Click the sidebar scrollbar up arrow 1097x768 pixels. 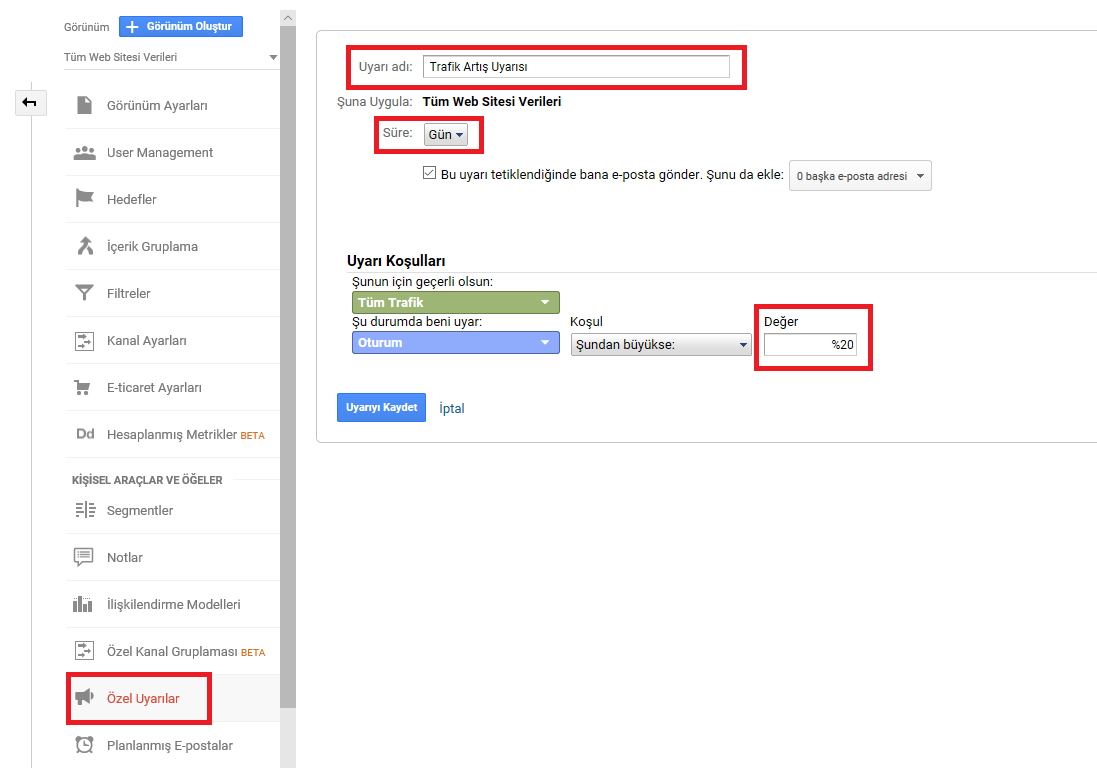[x=288, y=18]
